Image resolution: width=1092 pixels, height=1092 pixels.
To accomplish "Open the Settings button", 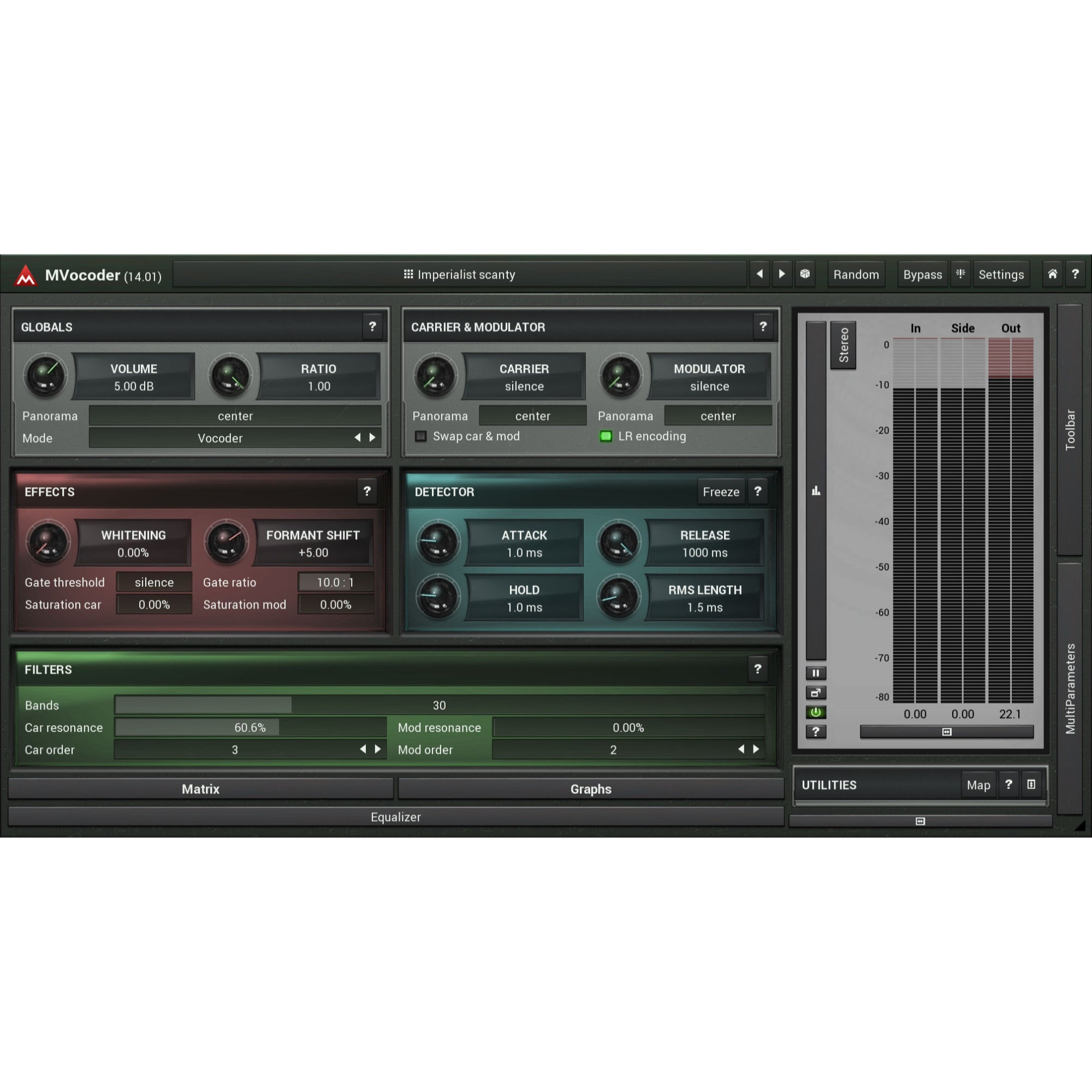I will [x=1001, y=274].
